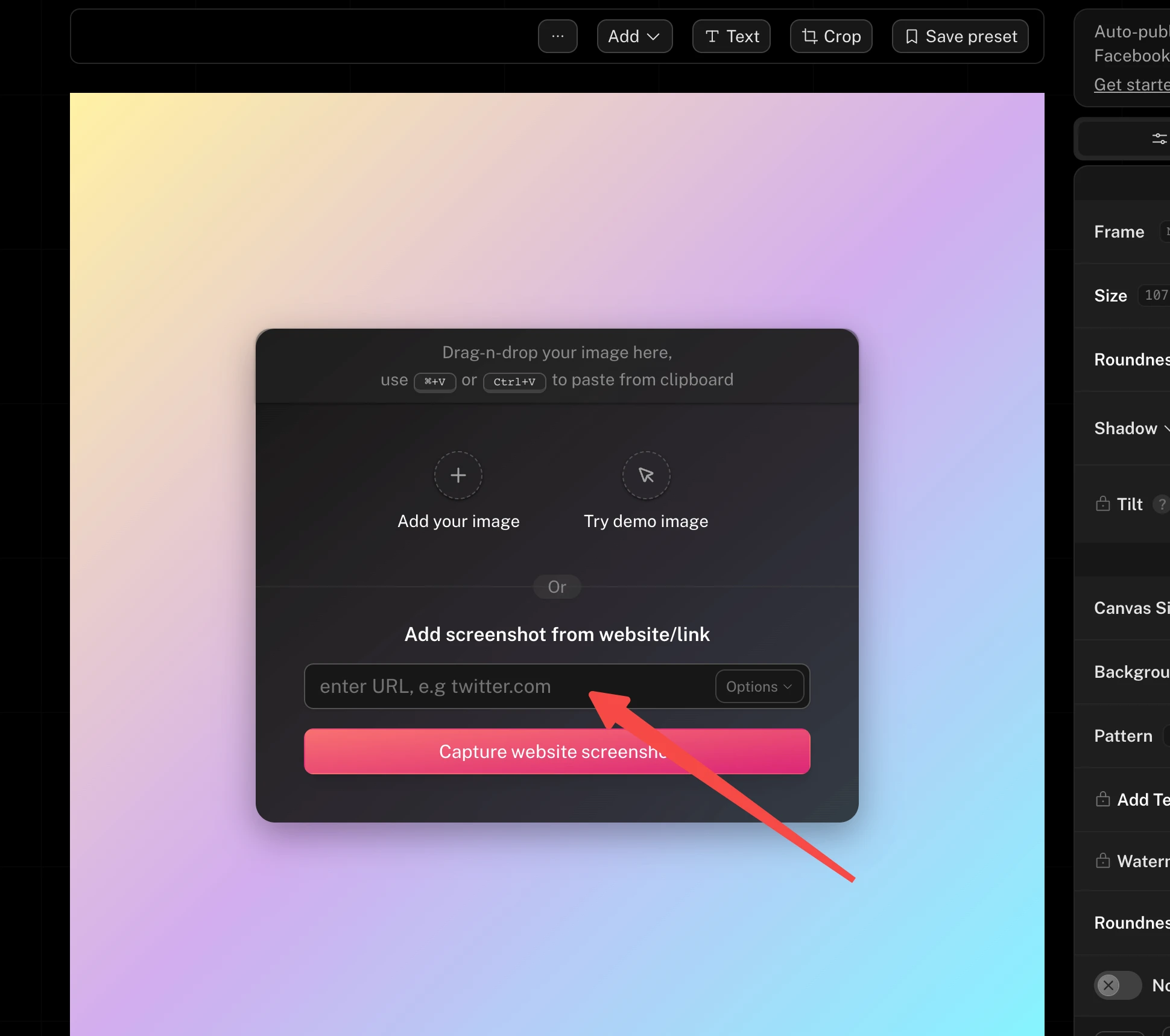
Task: Click the Add your image icon
Action: pos(459,475)
